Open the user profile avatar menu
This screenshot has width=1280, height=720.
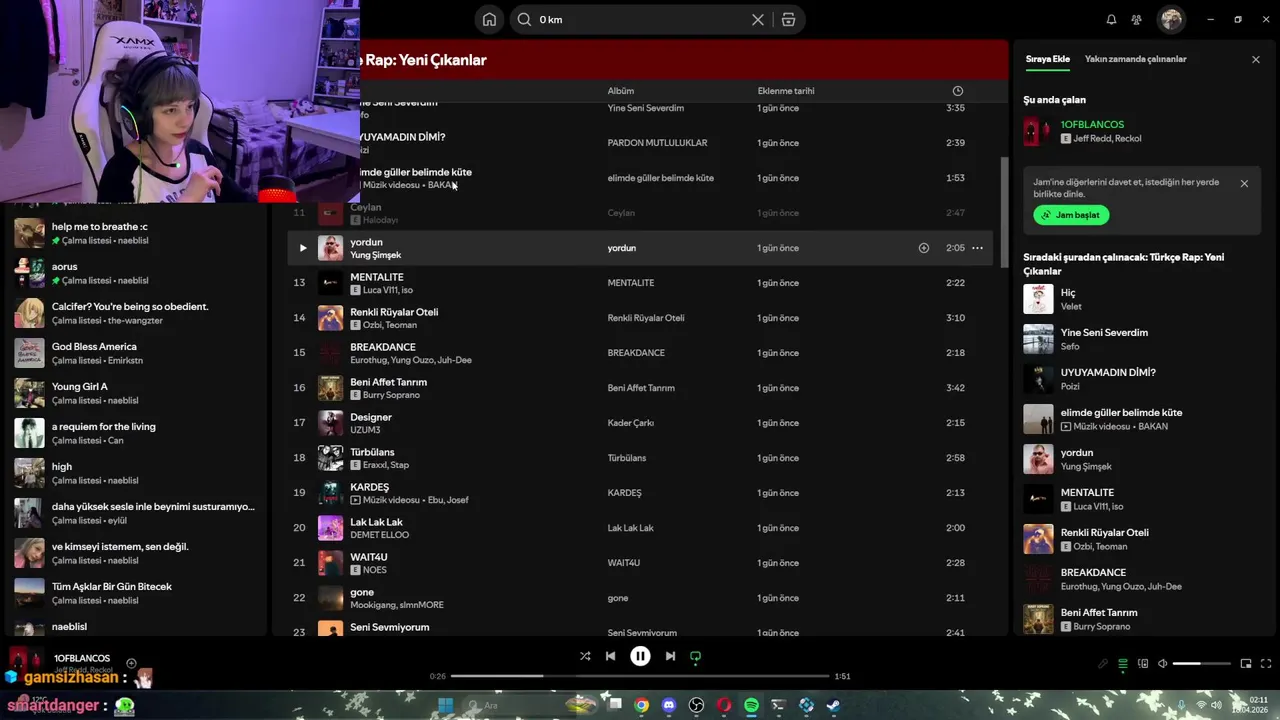coord(1171,20)
